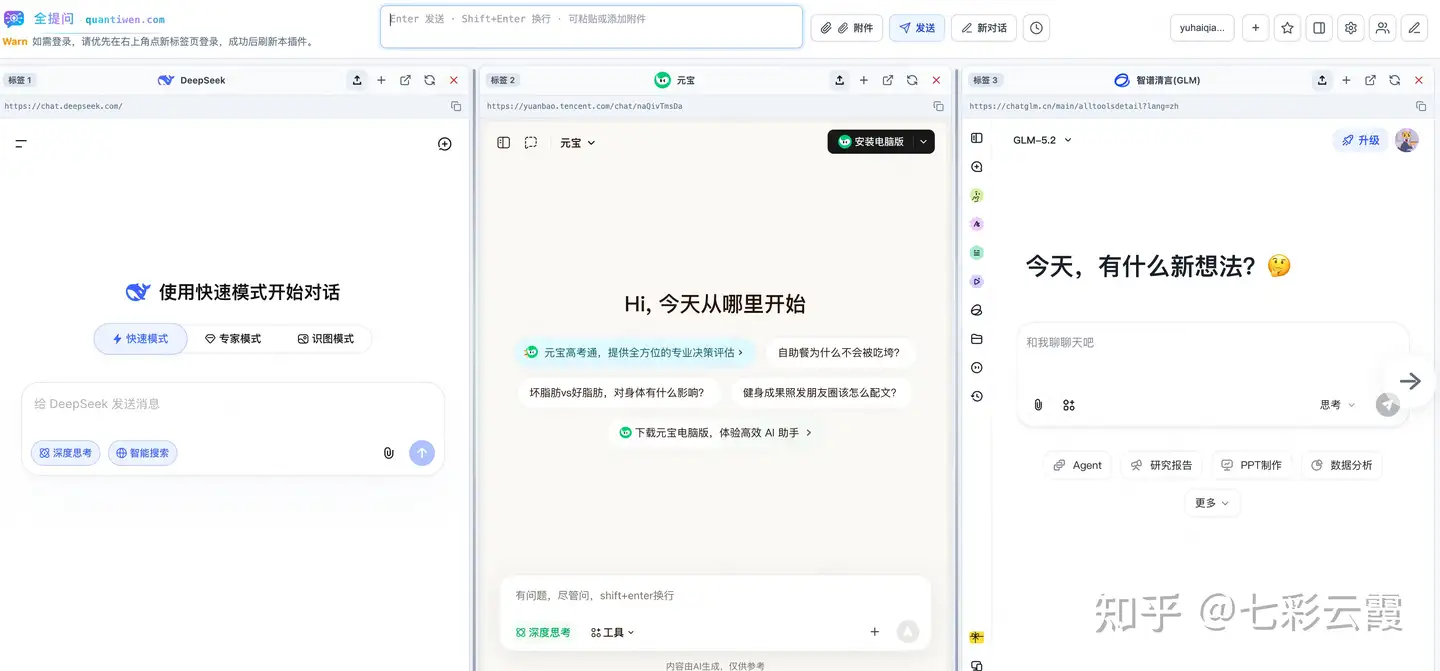The height and width of the screenshot is (671, 1440).
Task: Click plus icon in 元宝 input box
Action: [875, 631]
